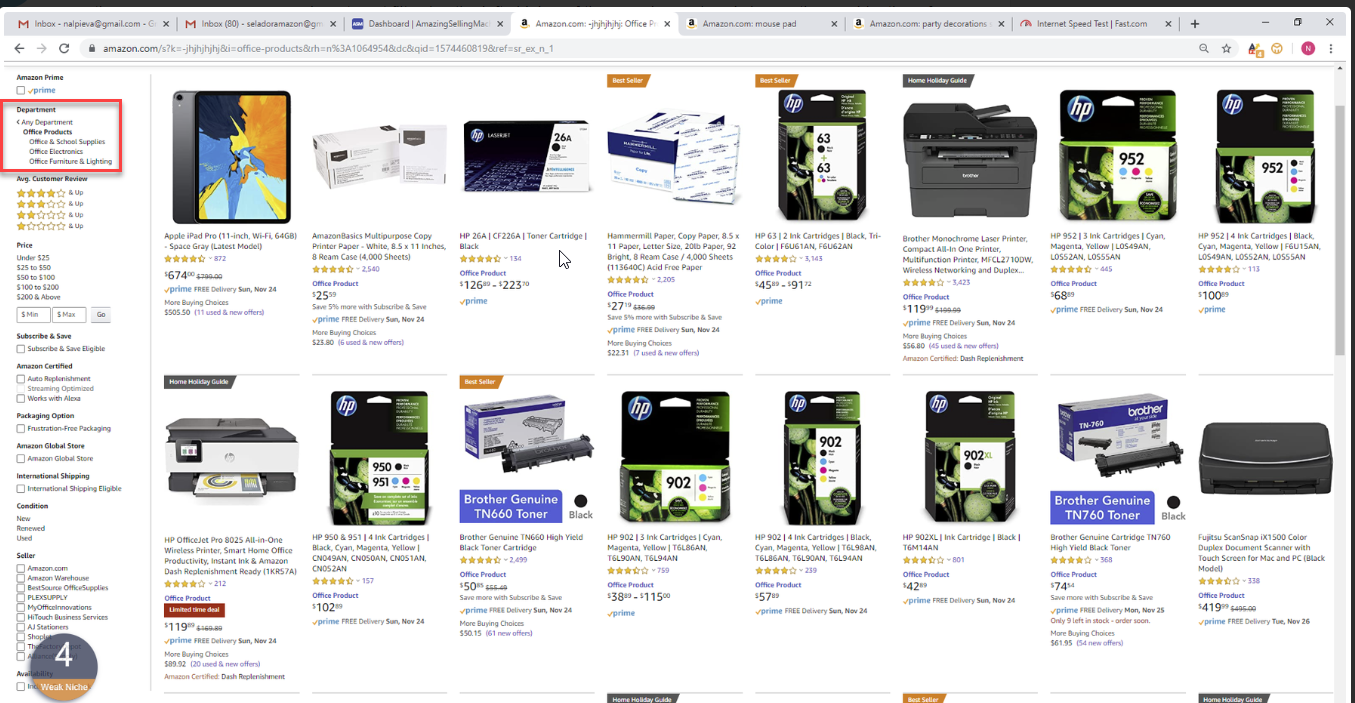1355x703 pixels.
Task: Click the profile avatar N icon
Action: pos(1307,48)
